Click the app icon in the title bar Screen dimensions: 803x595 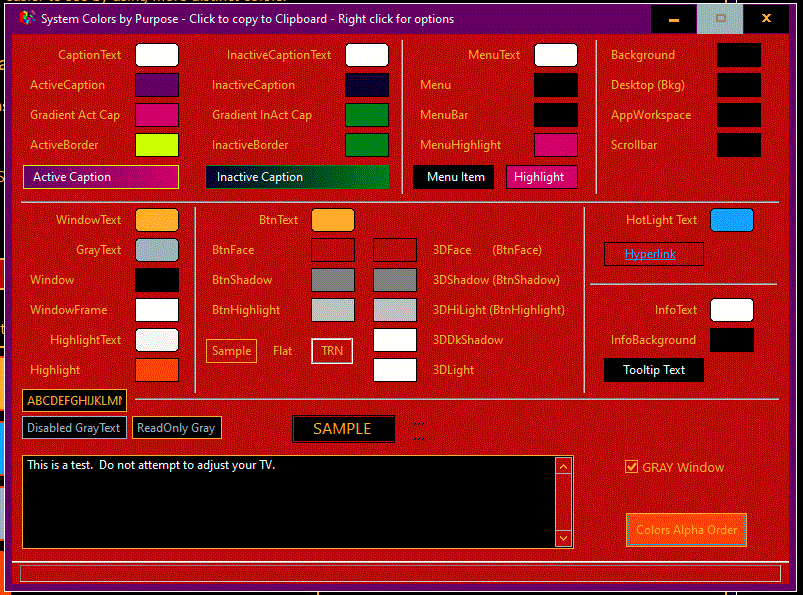click(x=27, y=18)
